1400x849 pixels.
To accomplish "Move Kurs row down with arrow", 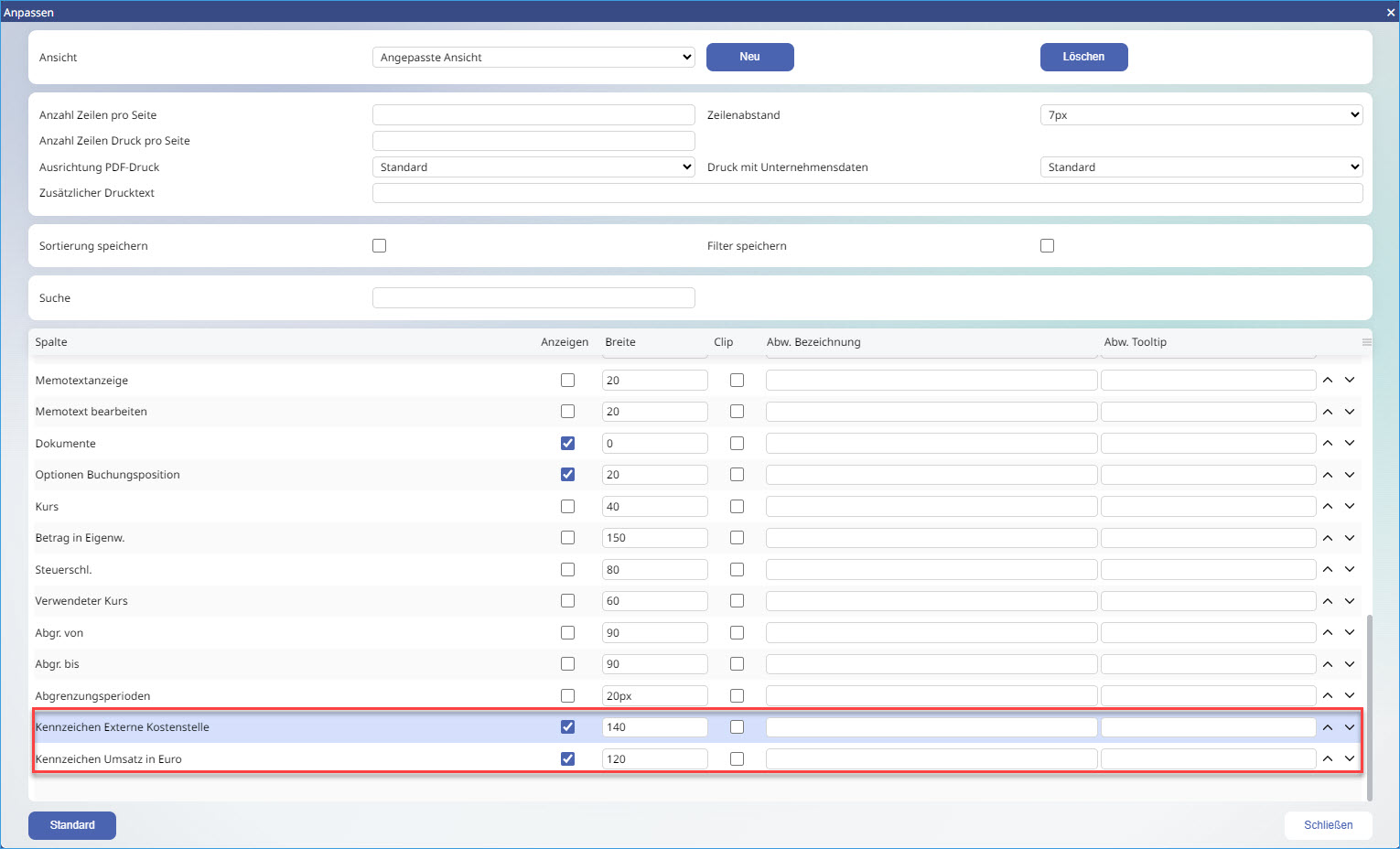I will tap(1350, 506).
